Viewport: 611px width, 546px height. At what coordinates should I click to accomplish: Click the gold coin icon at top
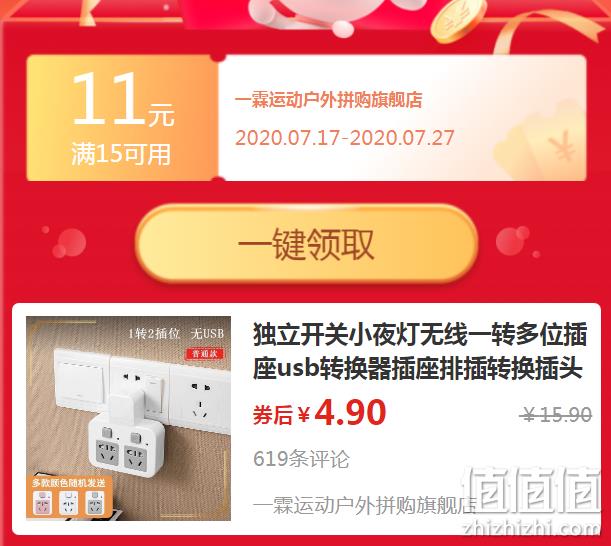coord(458,19)
